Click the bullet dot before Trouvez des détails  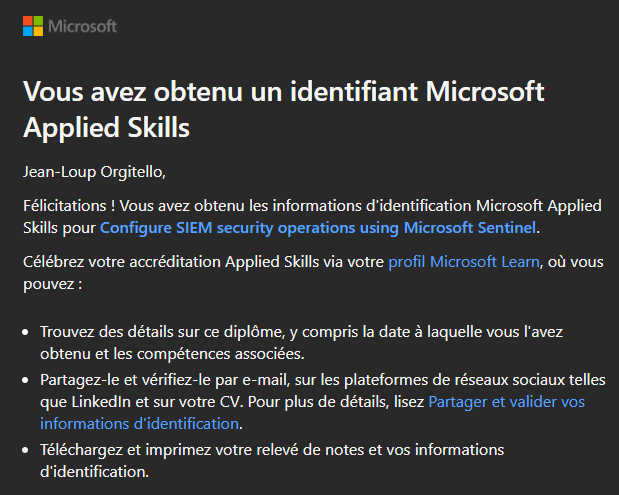26,332
